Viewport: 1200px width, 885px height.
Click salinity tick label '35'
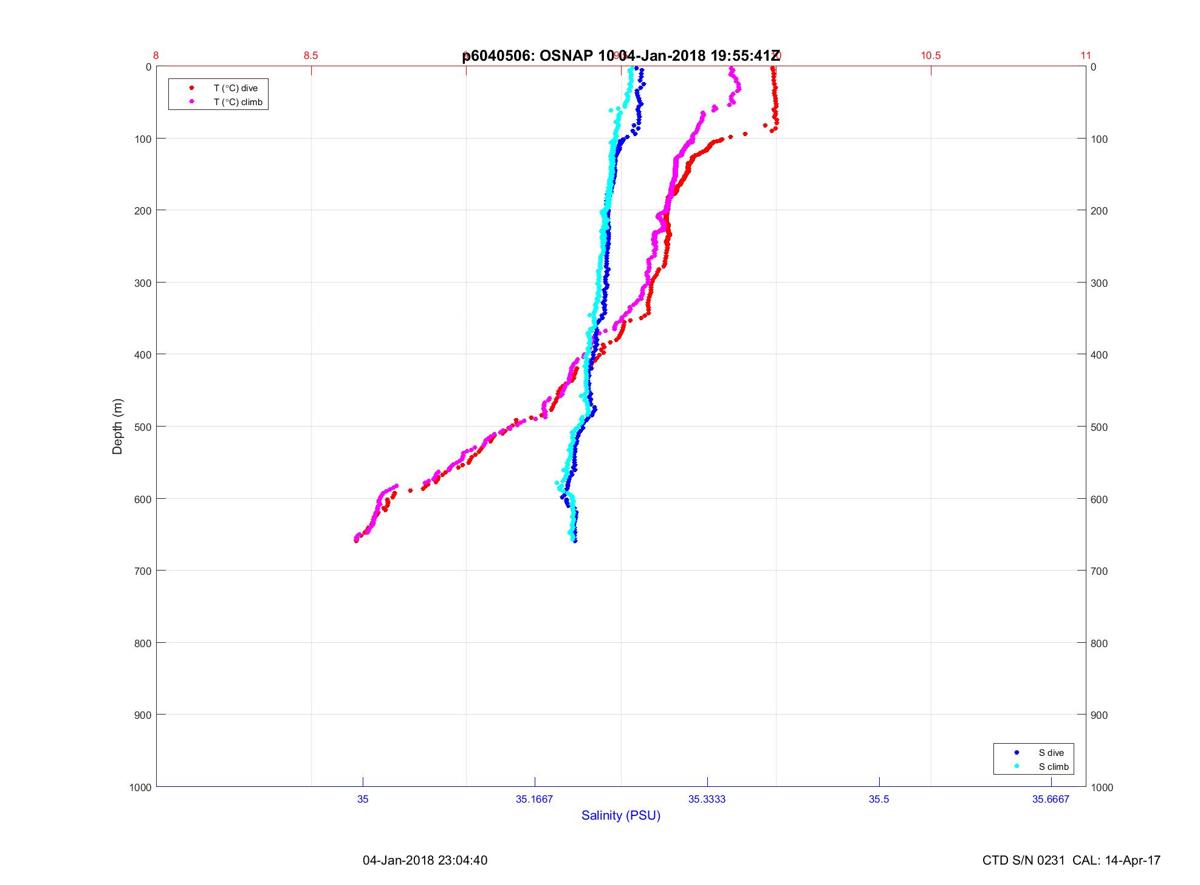363,800
